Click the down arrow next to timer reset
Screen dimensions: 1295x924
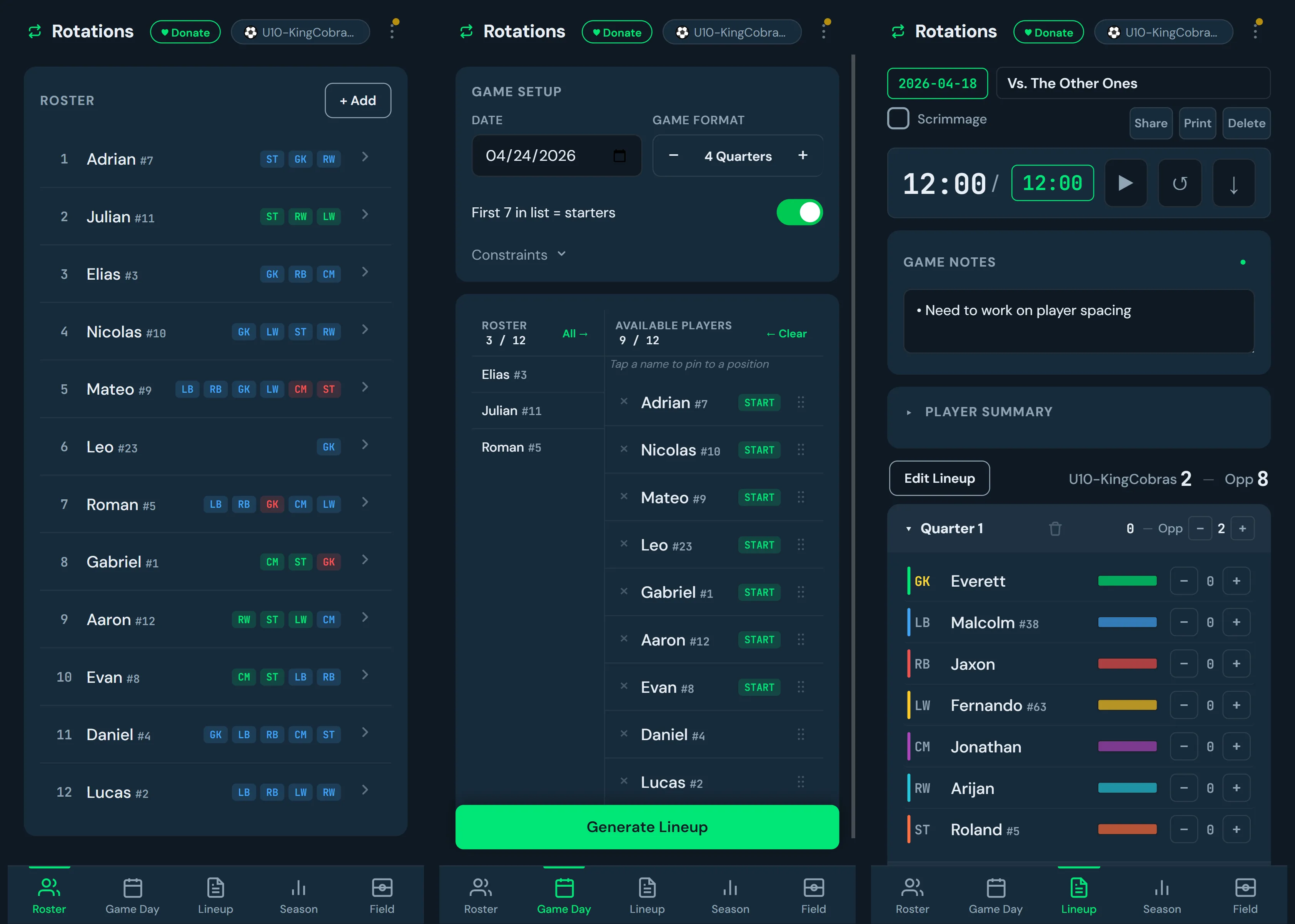(x=1233, y=183)
